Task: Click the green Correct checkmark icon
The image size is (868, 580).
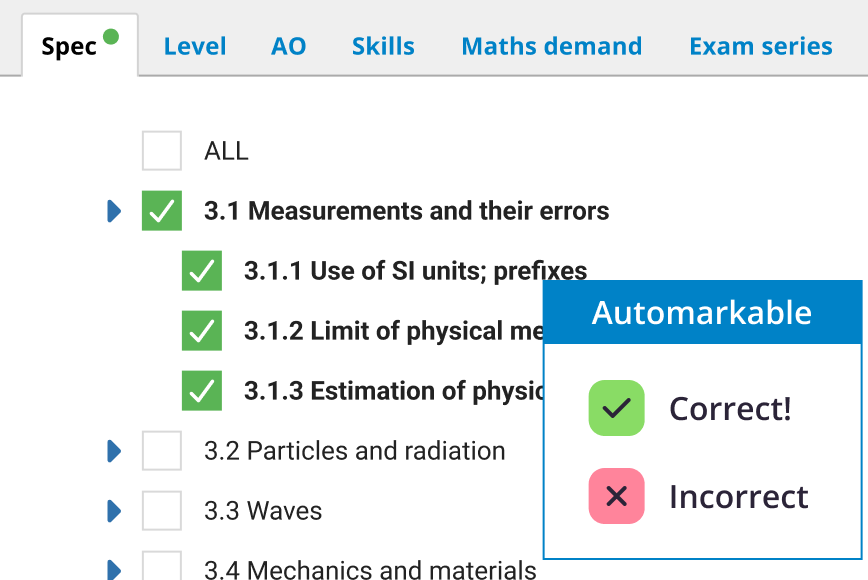Action: [616, 408]
